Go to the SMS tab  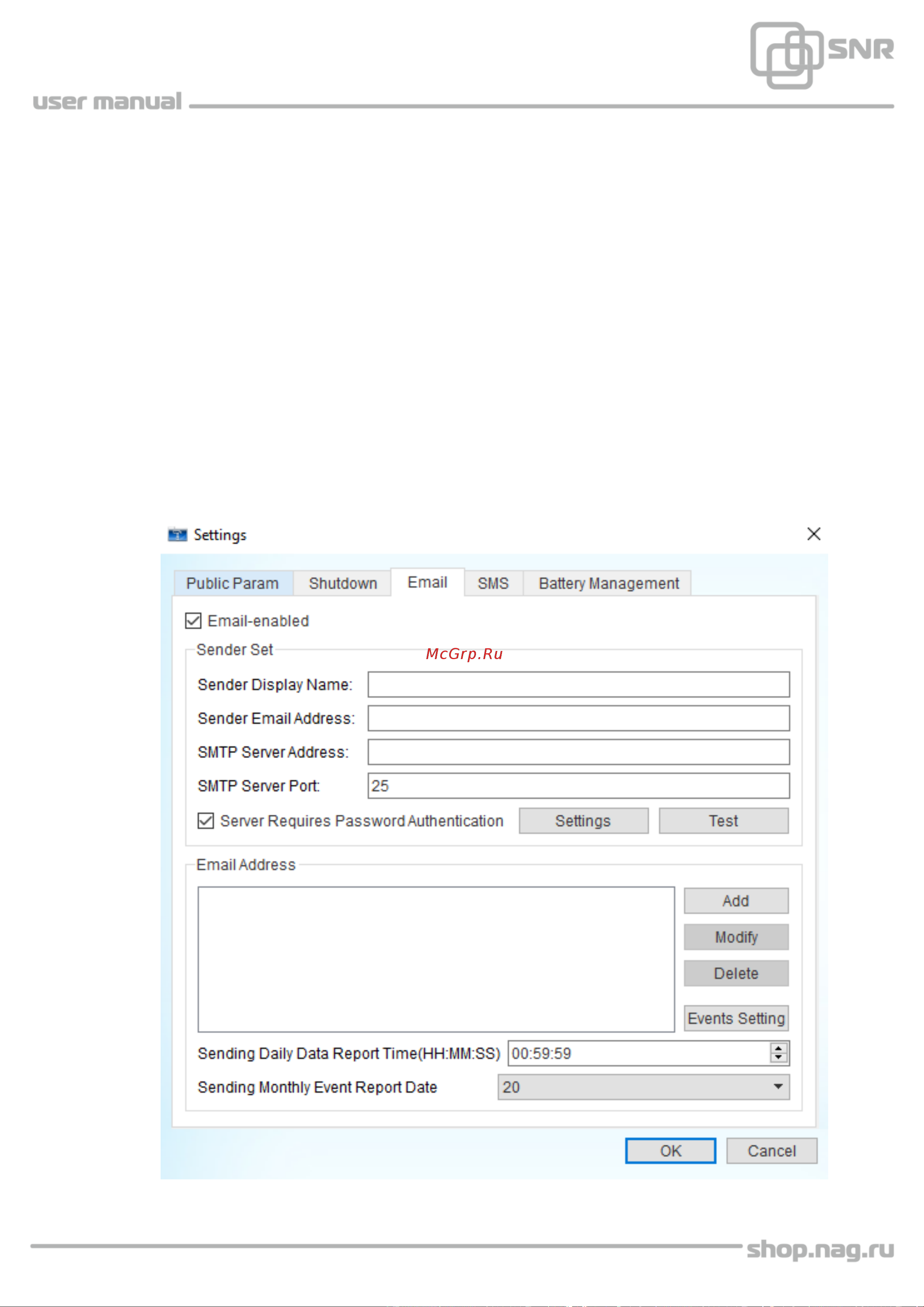click(x=493, y=583)
